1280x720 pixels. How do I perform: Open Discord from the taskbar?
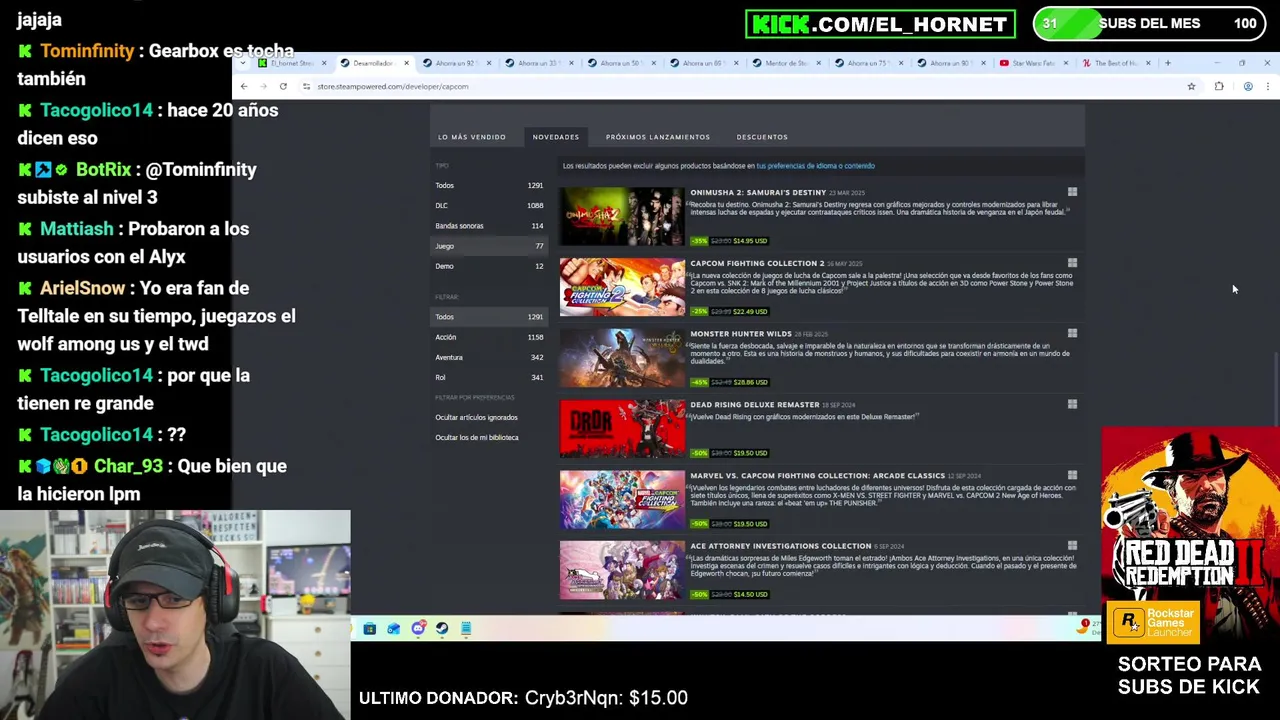click(418, 629)
